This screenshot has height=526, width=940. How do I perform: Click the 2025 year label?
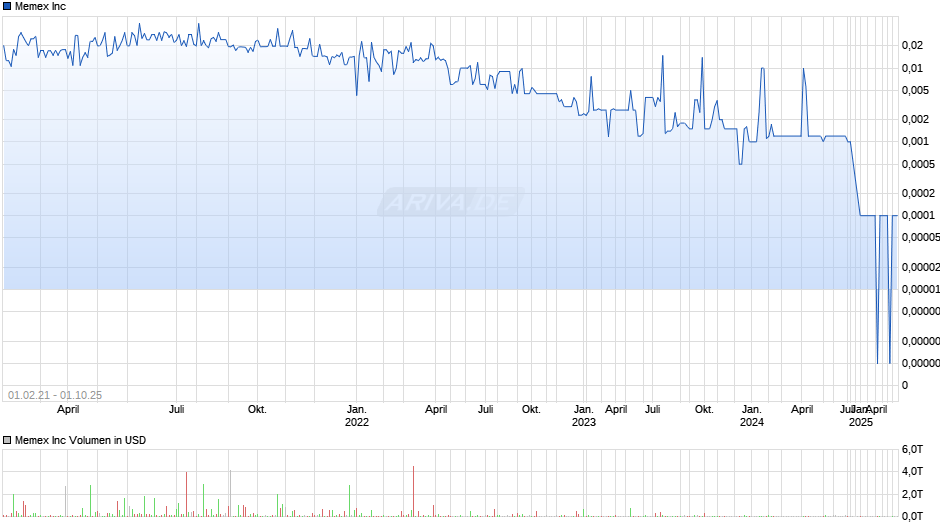click(861, 422)
